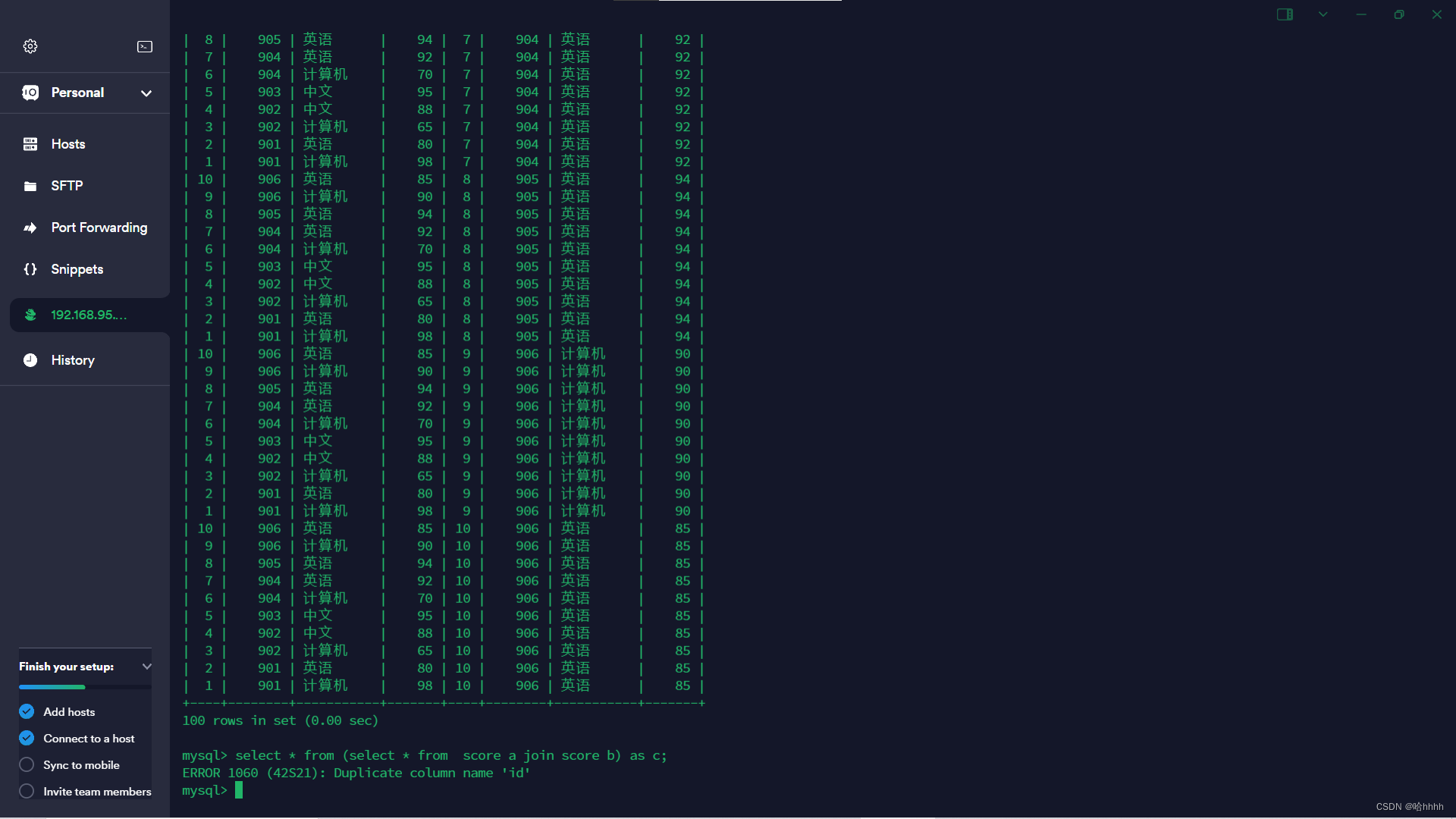Collapse the Finish your setup panel
This screenshot has width=1456, height=819.
pyautogui.click(x=146, y=667)
